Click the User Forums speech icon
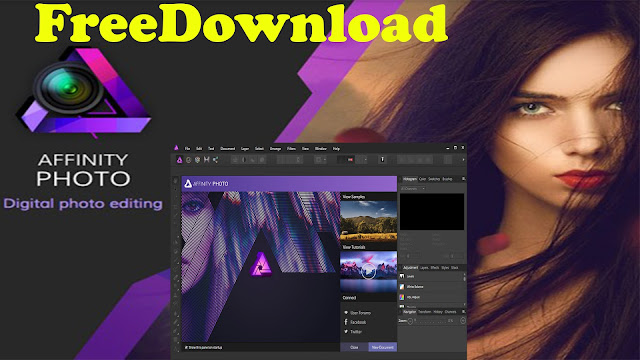 [346, 313]
